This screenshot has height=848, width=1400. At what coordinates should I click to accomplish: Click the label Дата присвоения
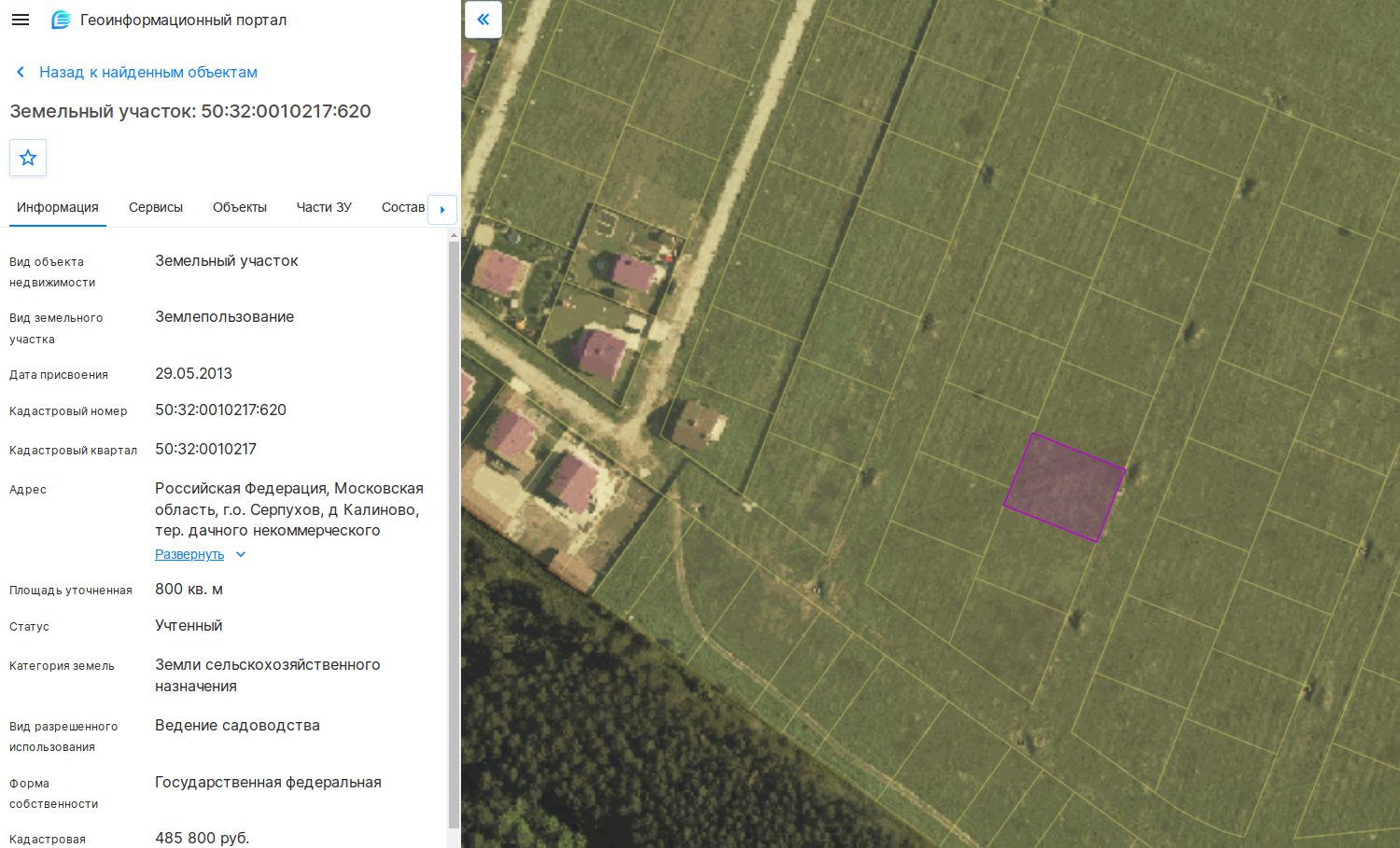[59, 374]
